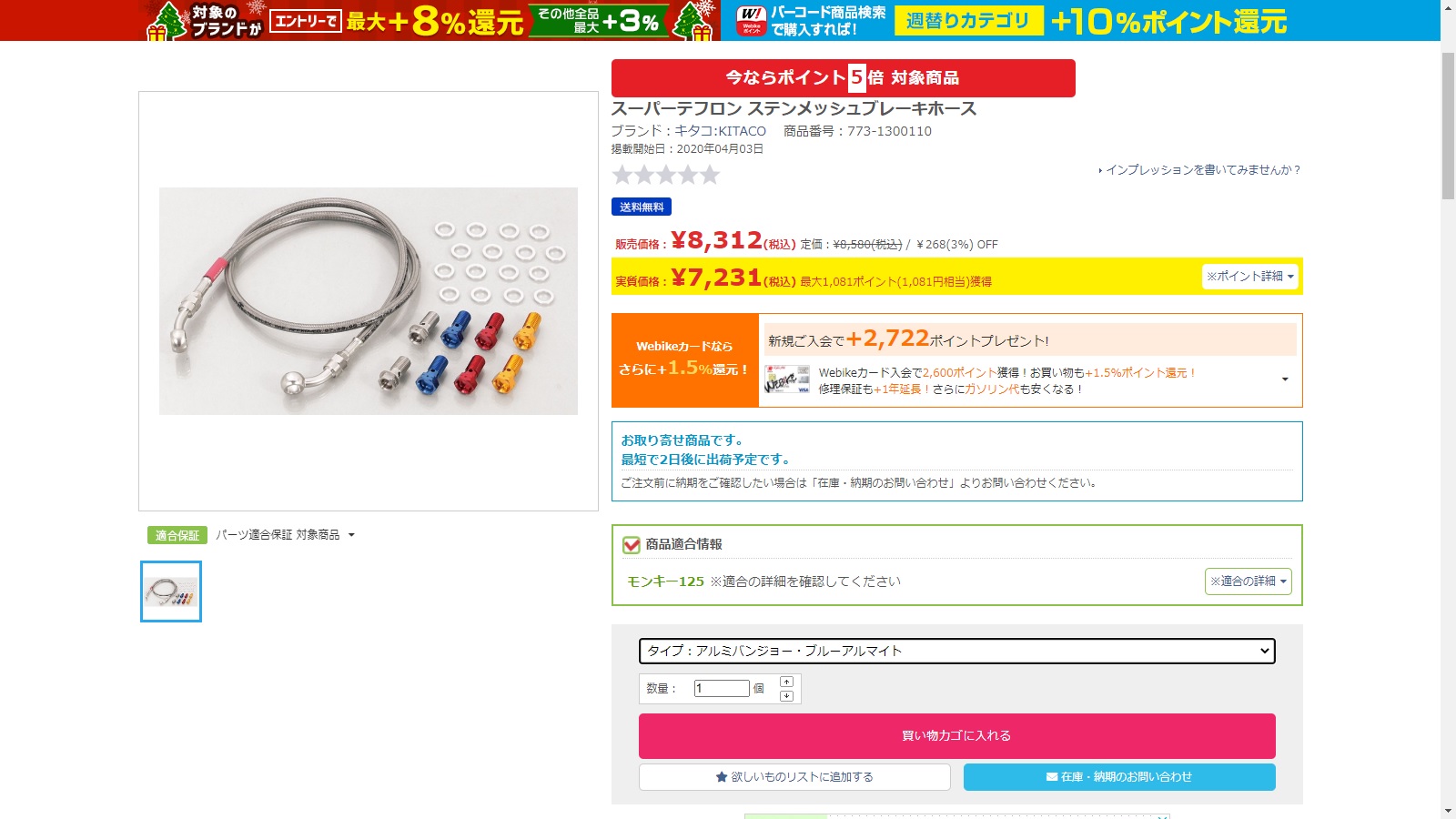The height and width of the screenshot is (819, 1456).
Task: Click the red checkmark icon beside 商品適合情報
Action: point(631,544)
